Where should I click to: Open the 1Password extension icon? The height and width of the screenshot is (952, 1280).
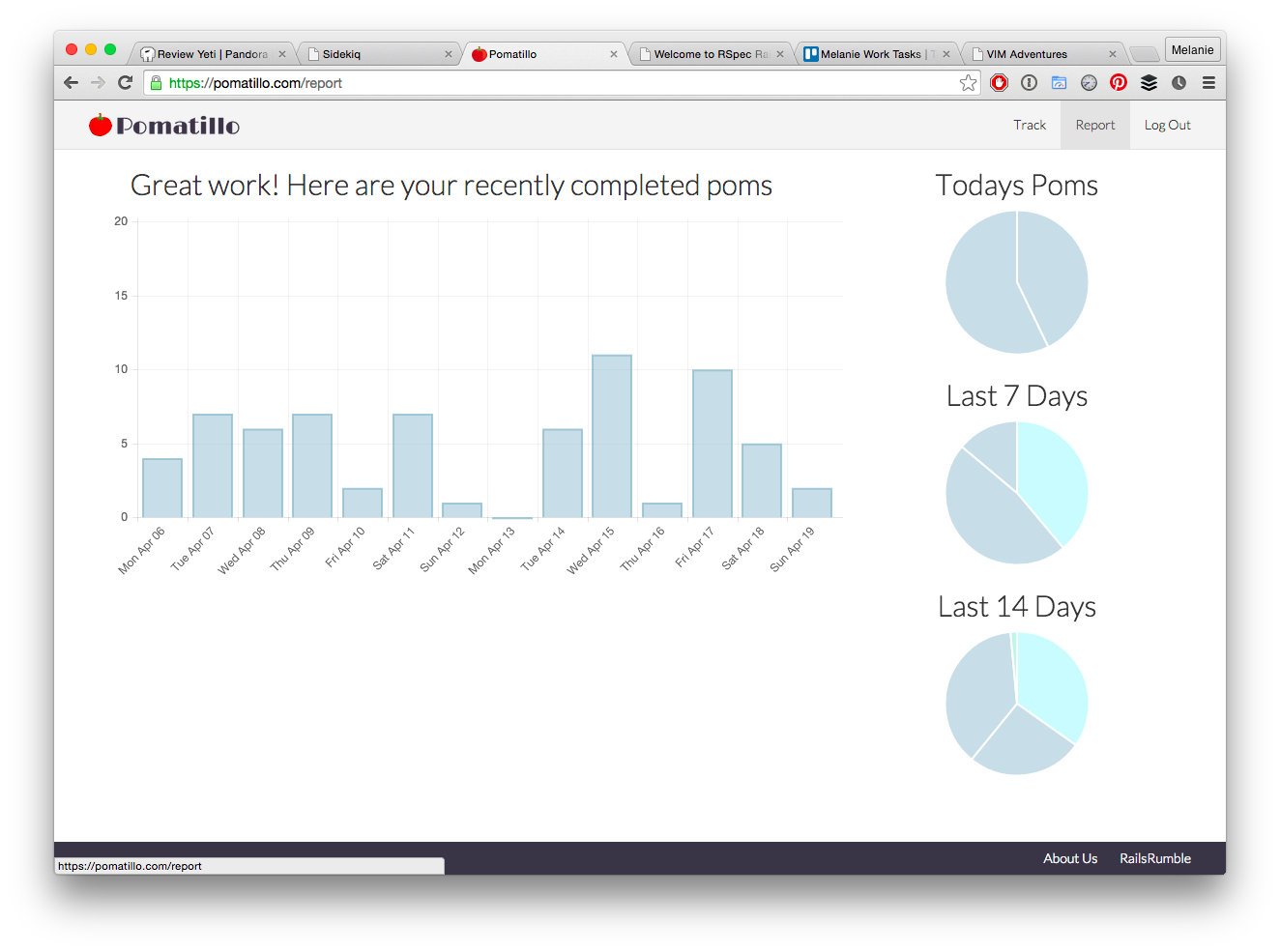tap(1030, 83)
